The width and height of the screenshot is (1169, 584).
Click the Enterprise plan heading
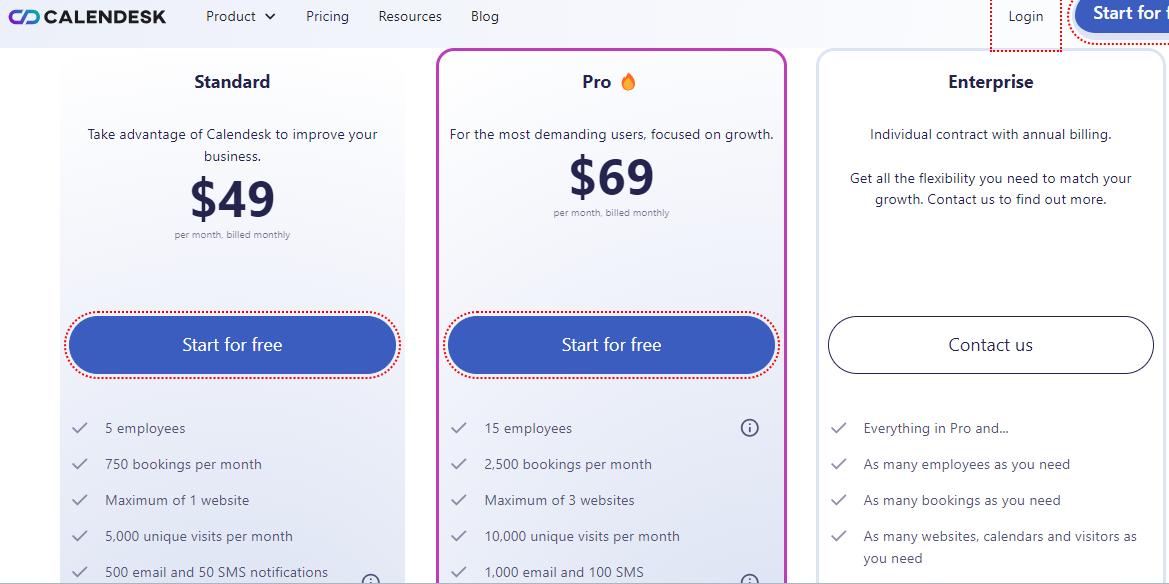[991, 82]
